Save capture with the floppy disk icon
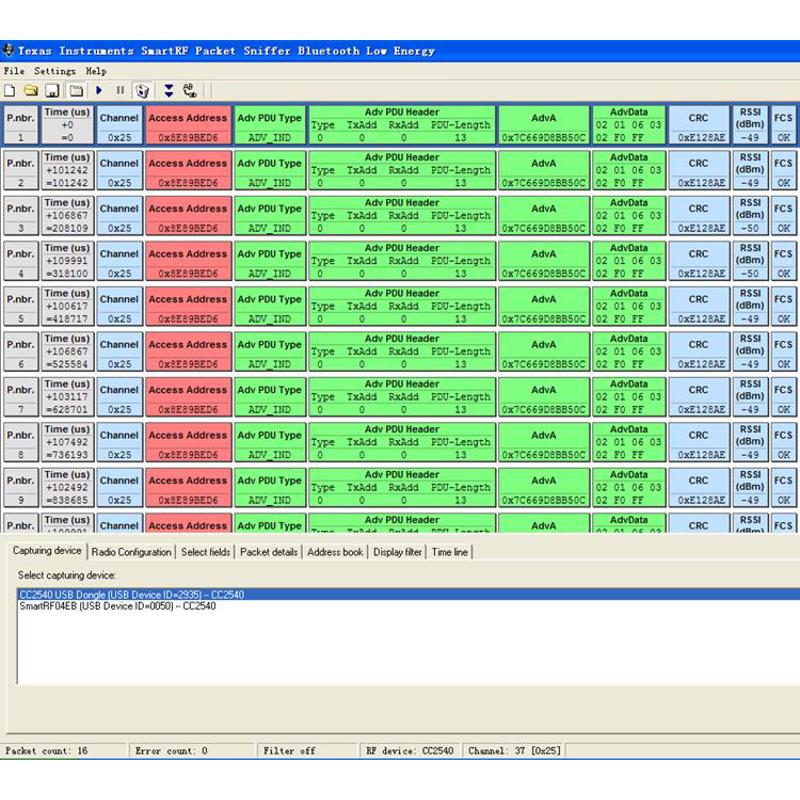This screenshot has height=800, width=800. [x=53, y=91]
